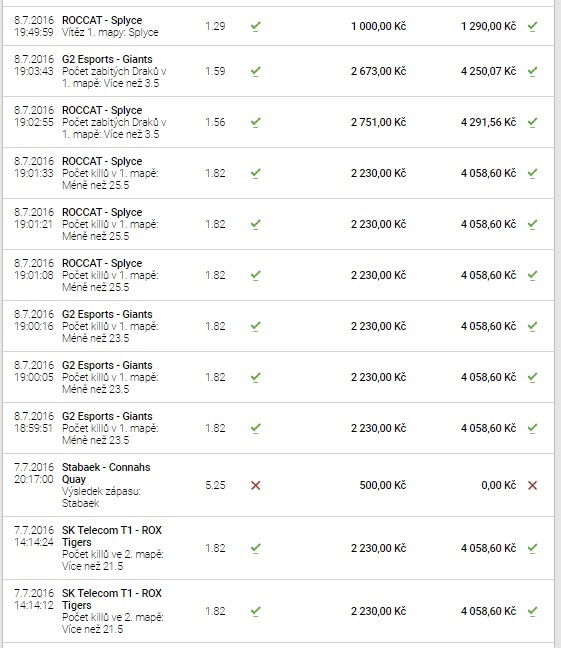This screenshot has width=561, height=648.
Task: Select G2 Esports - Giants bet placed 18:59:51
Action: tap(278, 428)
